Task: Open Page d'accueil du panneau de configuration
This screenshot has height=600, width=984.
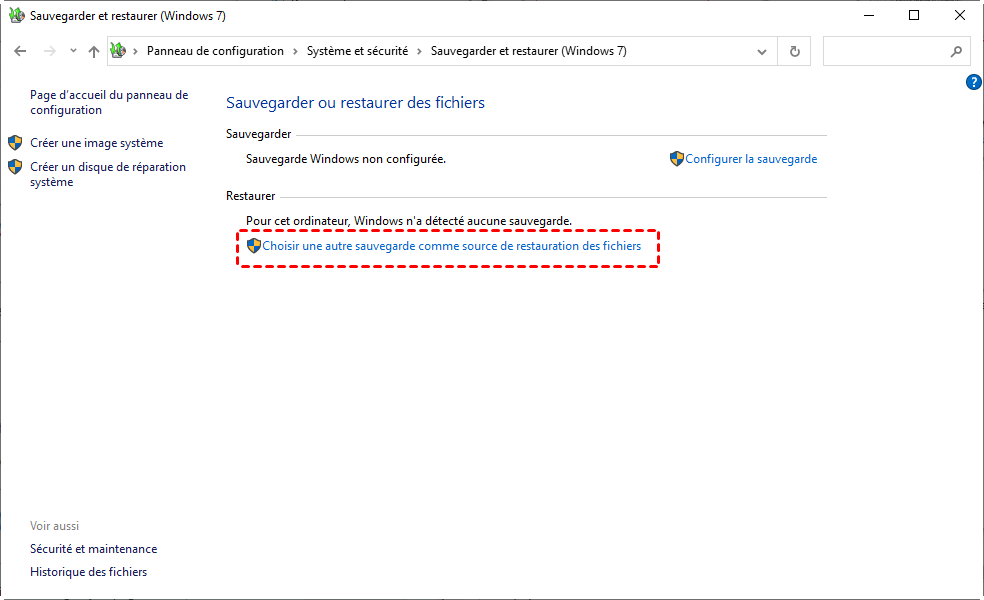Action: (x=109, y=102)
